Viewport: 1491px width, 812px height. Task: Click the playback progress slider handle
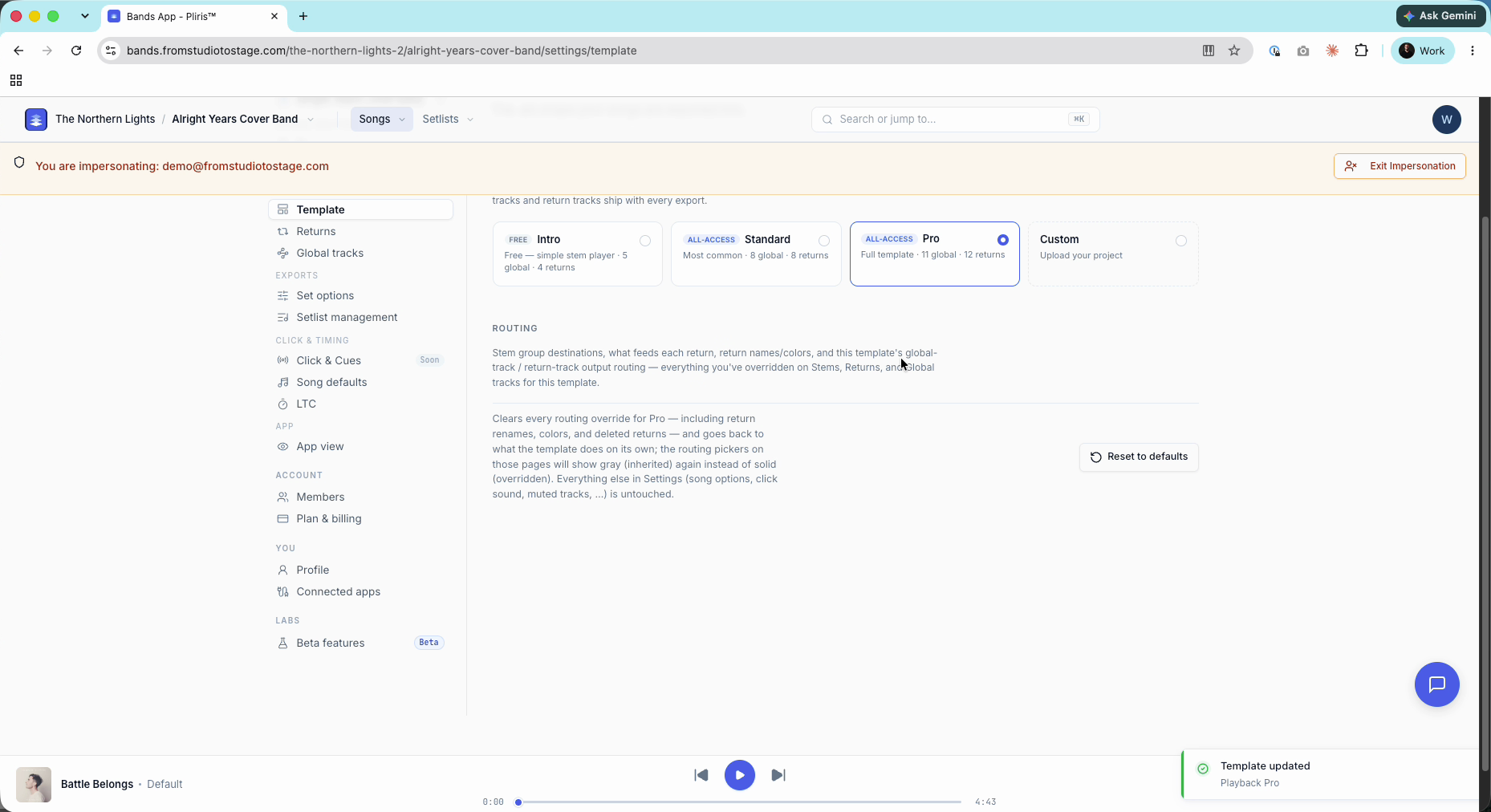[518, 802]
